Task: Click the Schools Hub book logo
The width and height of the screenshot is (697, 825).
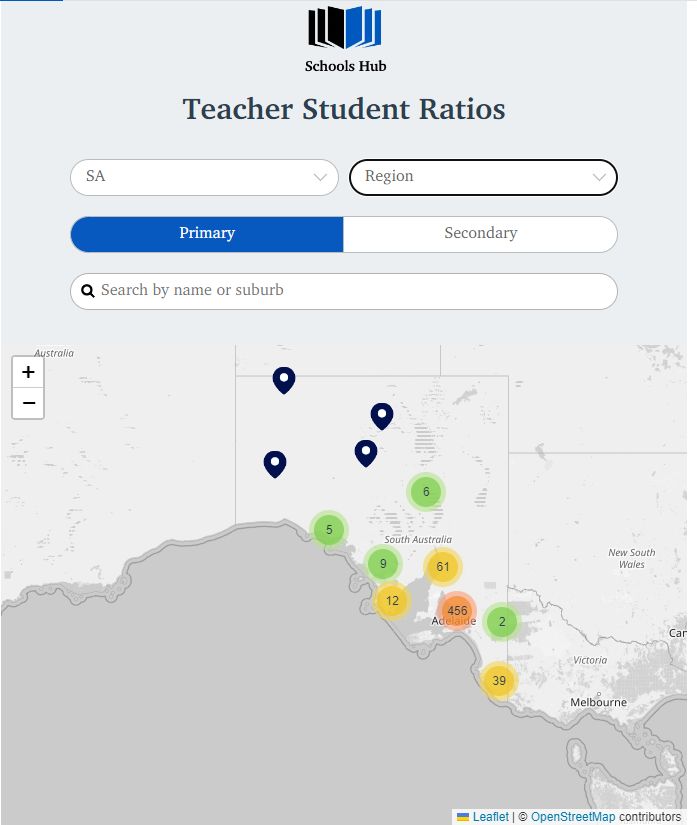Action: [x=345, y=28]
